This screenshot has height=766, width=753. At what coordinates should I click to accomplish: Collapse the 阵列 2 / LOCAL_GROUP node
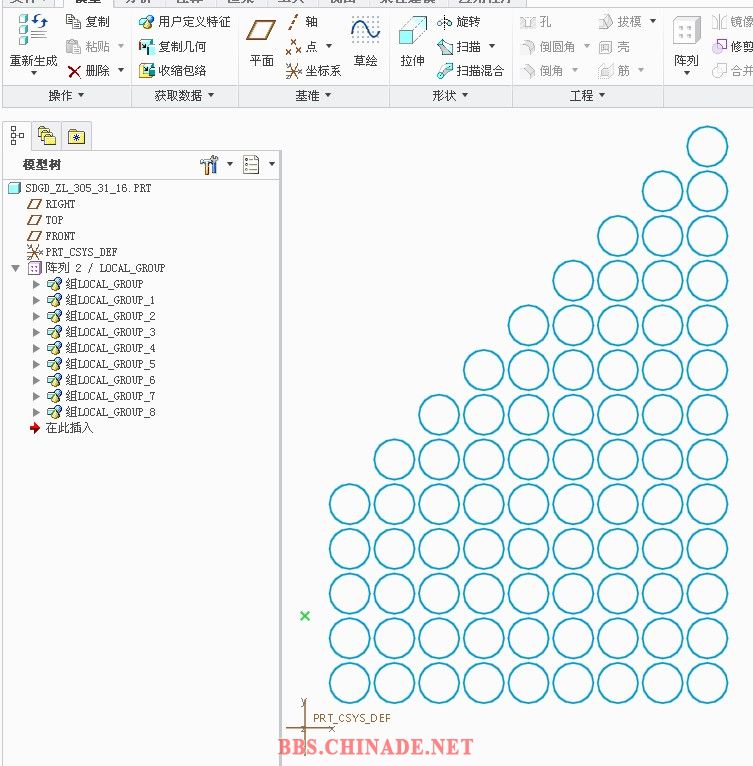(x=15, y=268)
